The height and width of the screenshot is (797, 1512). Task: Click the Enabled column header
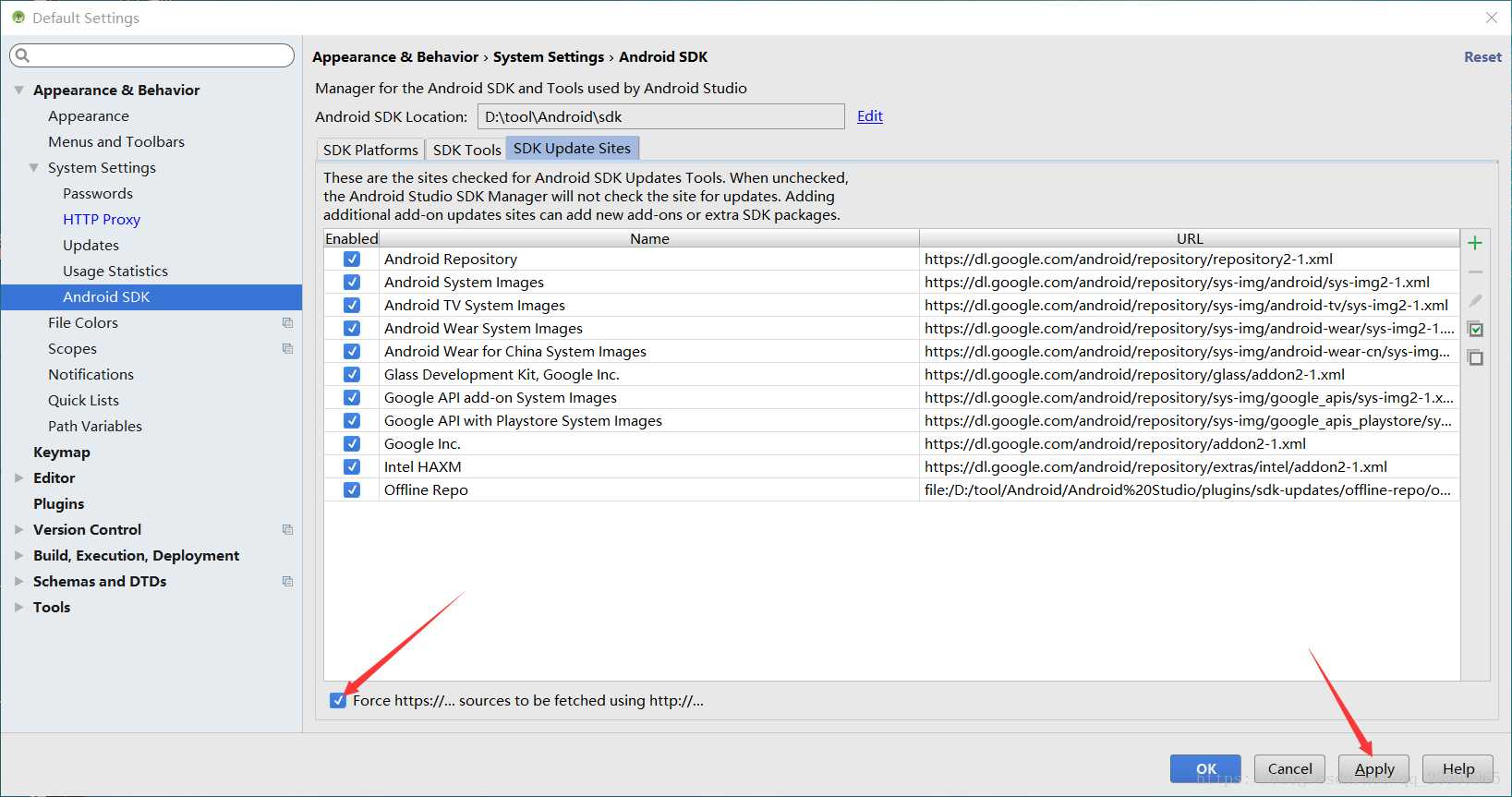tap(352, 238)
